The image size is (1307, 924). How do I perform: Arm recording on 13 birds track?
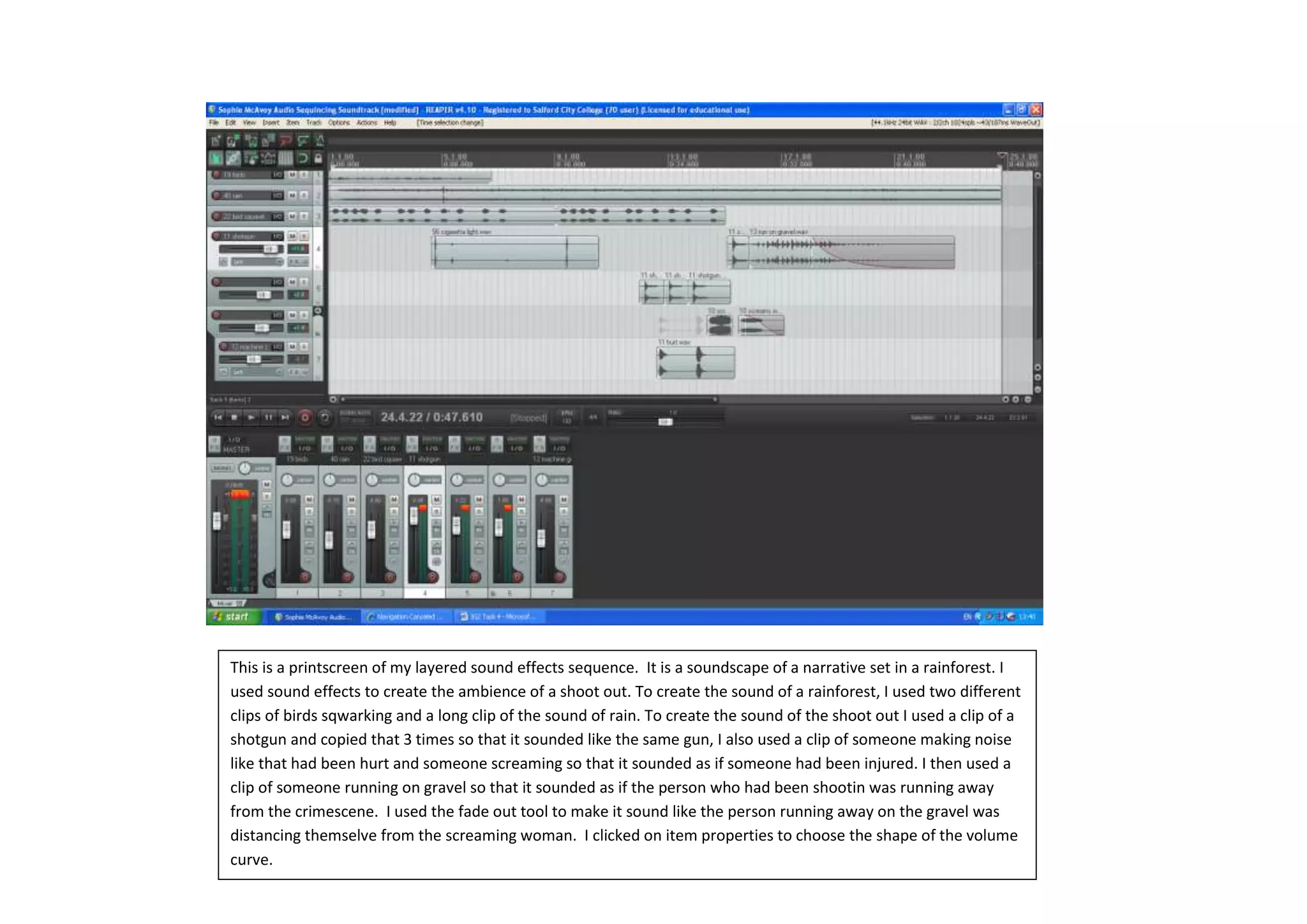pos(217,175)
